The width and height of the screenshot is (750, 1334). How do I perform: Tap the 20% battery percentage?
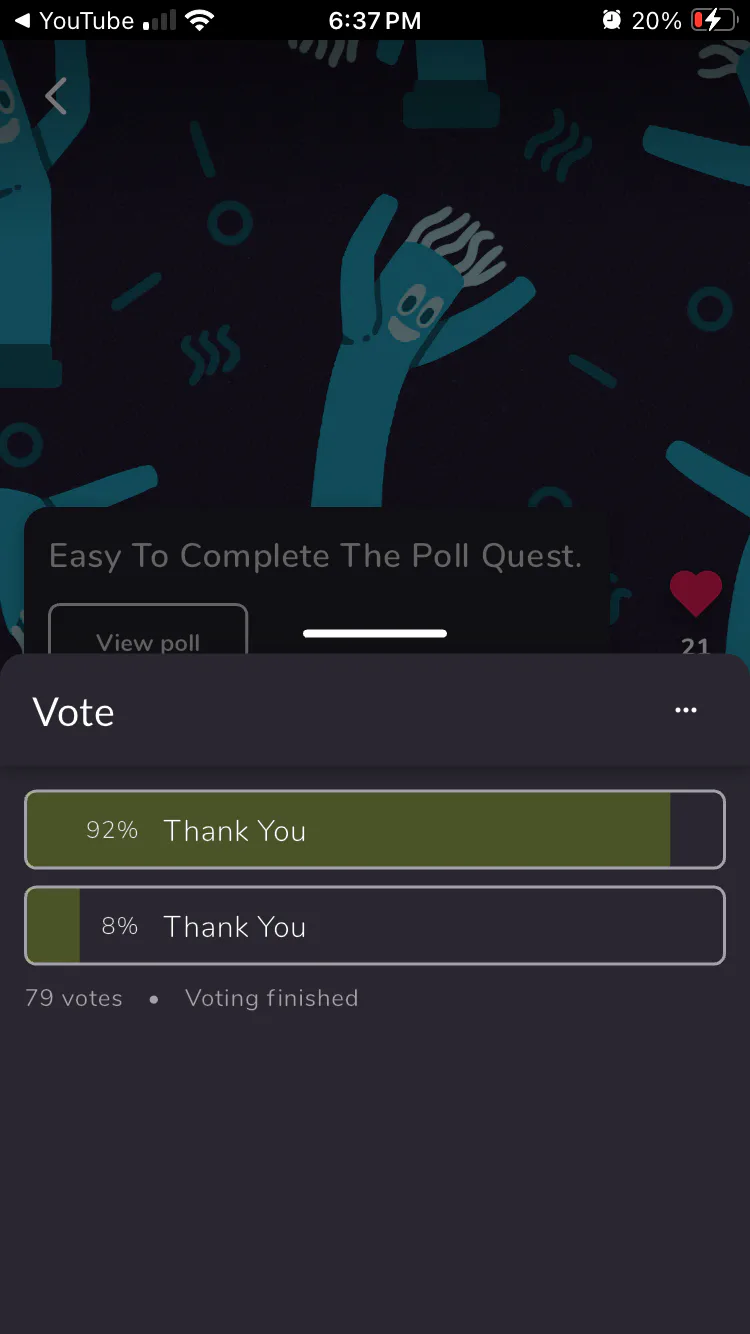pos(656,20)
